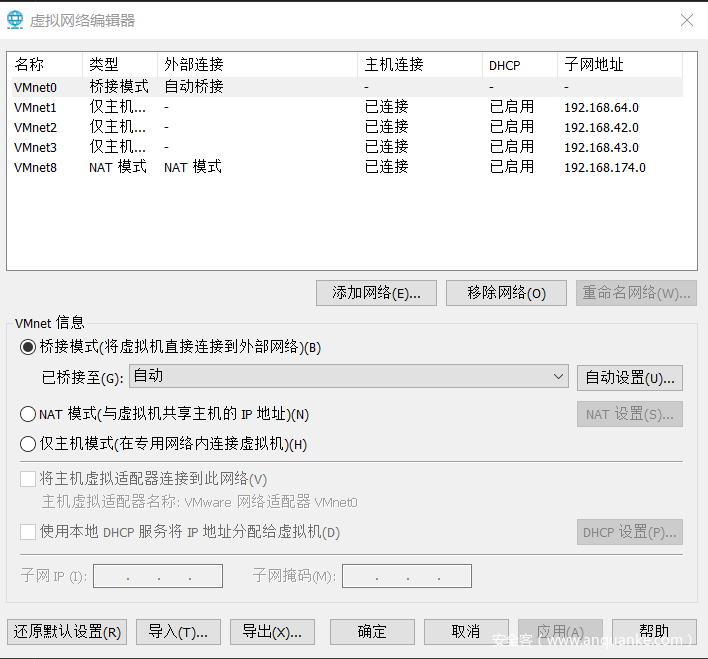Screen dimensions: 708x659
Task: Click the 导入(T)... button
Action: (178, 632)
